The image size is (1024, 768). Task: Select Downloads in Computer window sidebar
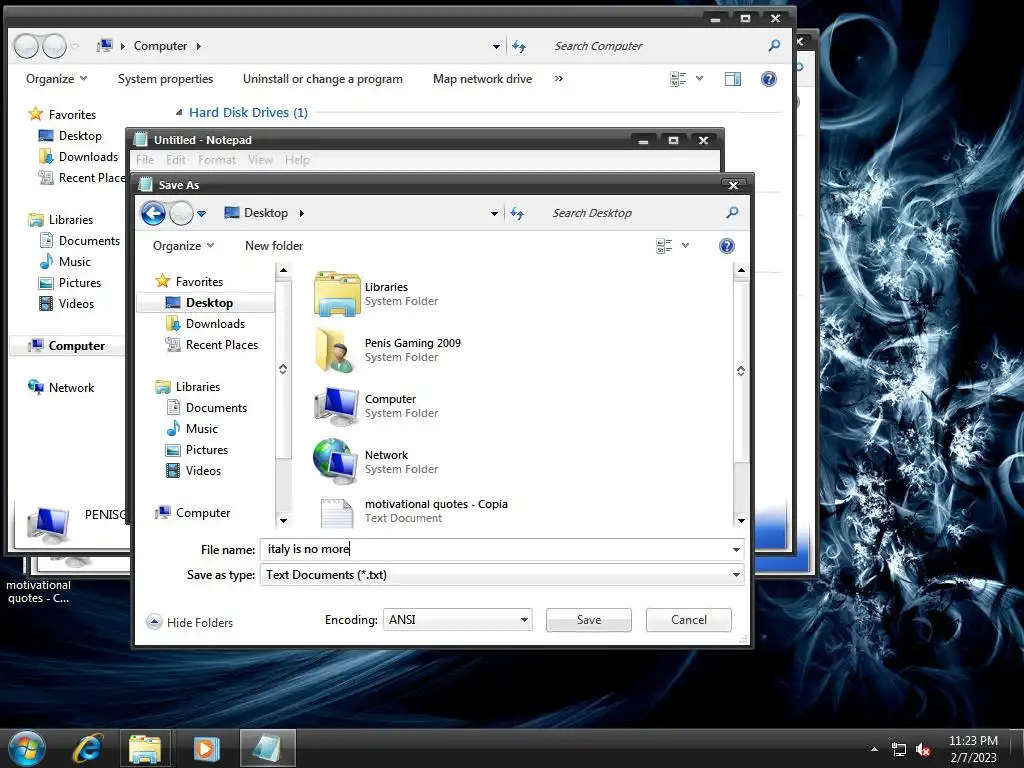(x=78, y=157)
